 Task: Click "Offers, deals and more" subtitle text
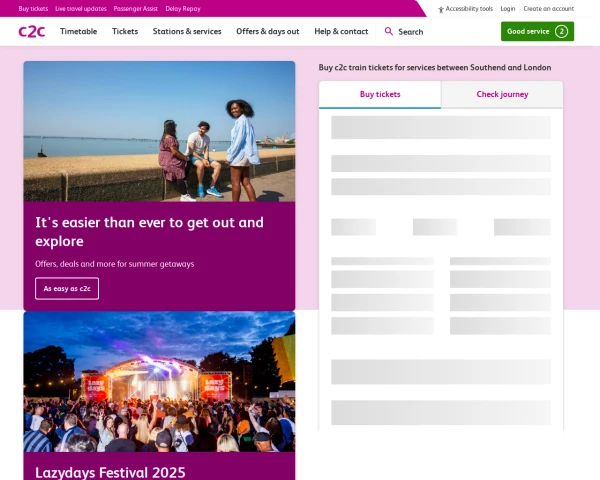(x=114, y=264)
